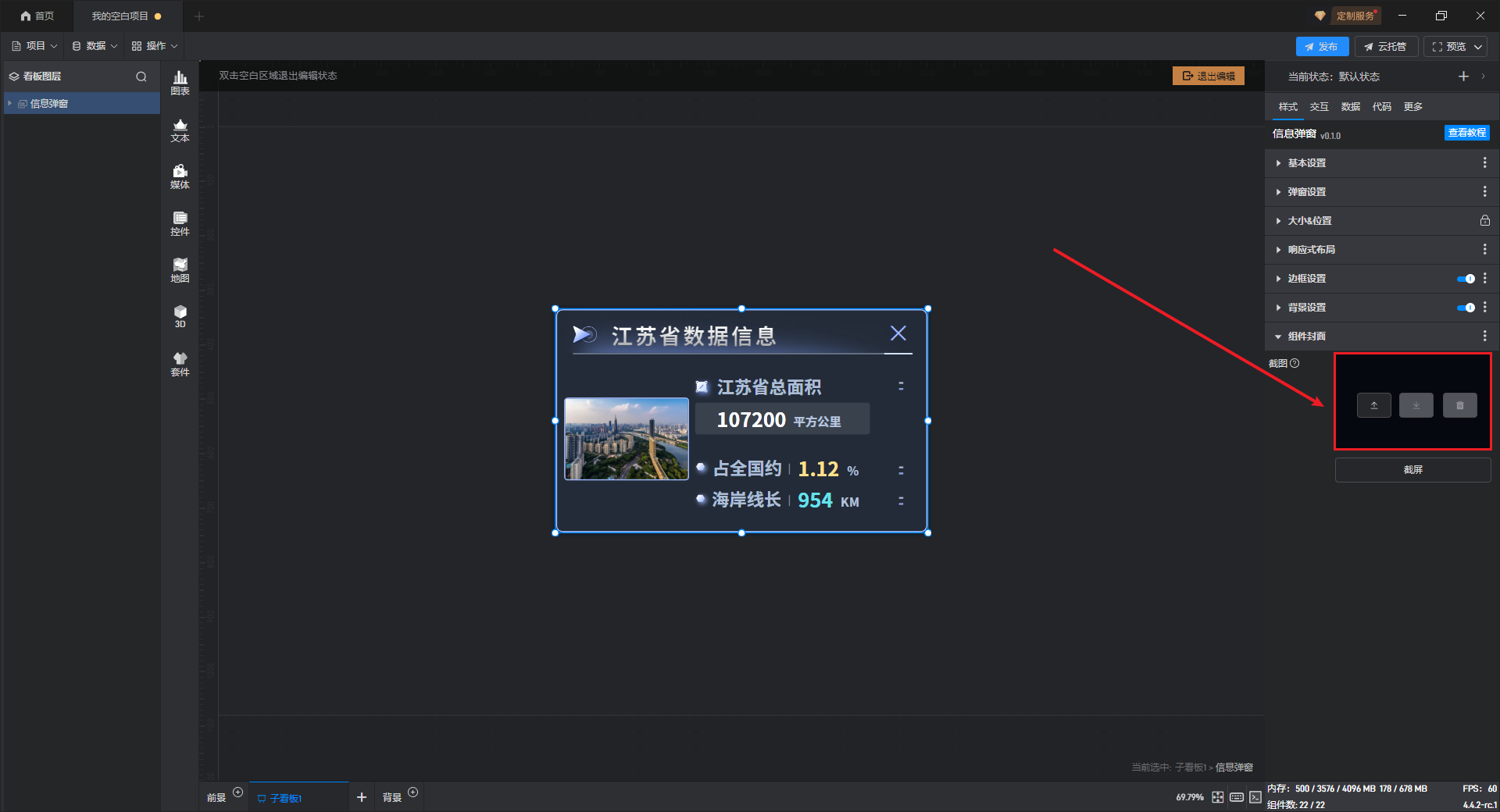This screenshot has width=1500, height=812.
Task: Open the 数据 menu in the top menu bar
Action: point(95,46)
